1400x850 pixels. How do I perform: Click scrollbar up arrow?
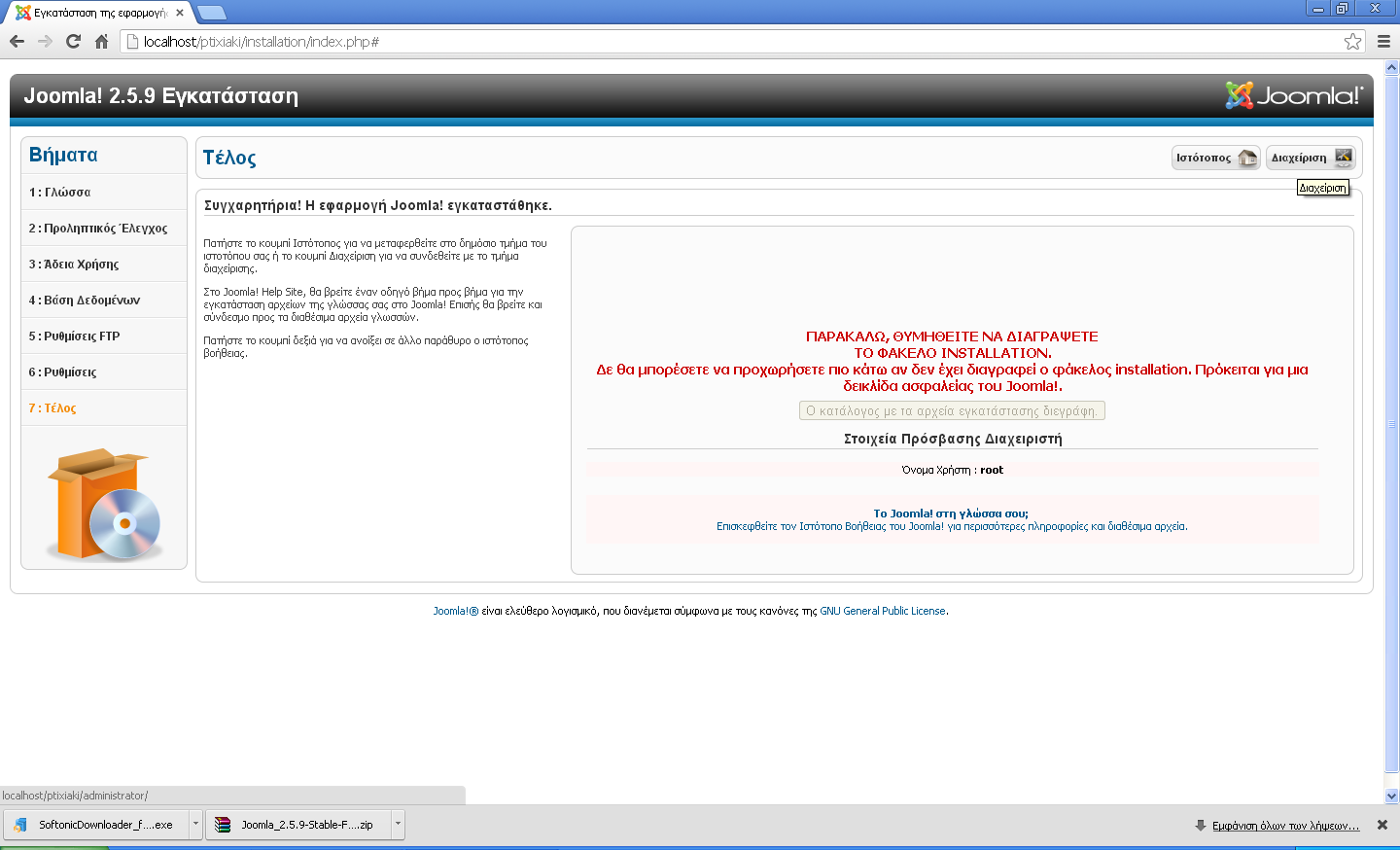point(1392,68)
